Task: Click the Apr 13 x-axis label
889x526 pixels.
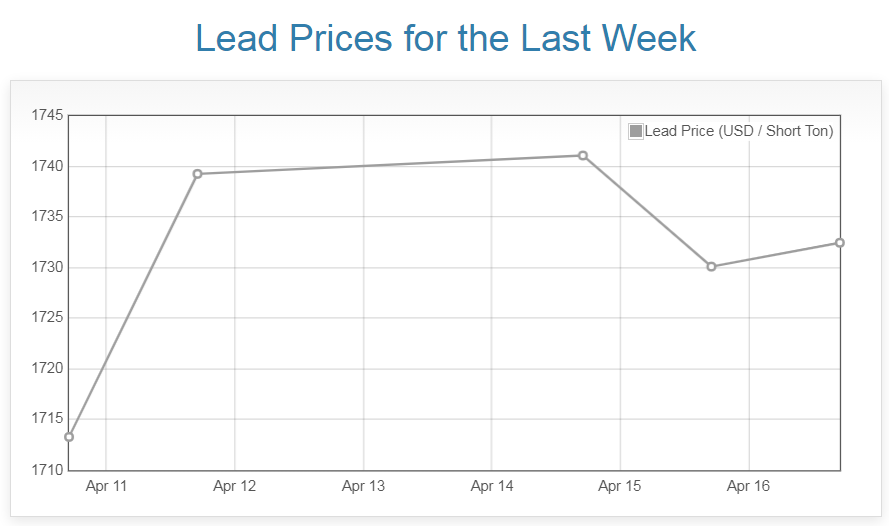Action: (363, 487)
